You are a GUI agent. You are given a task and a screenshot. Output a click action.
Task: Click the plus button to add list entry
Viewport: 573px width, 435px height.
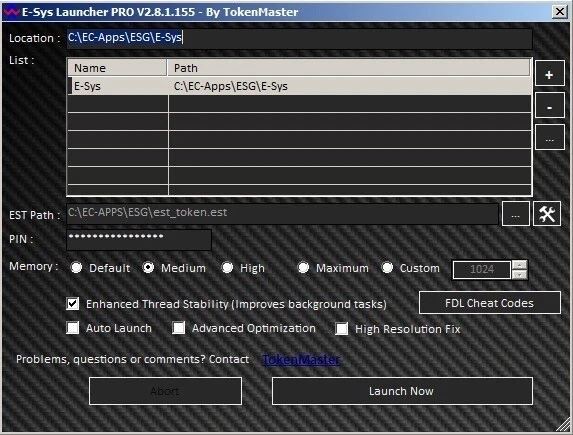pos(550,74)
